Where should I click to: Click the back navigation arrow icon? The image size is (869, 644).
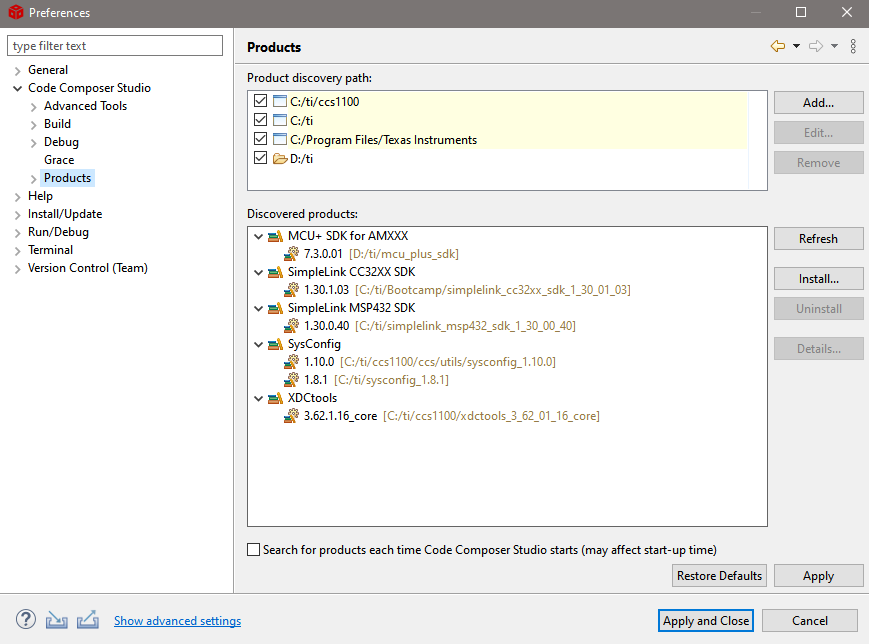[777, 46]
